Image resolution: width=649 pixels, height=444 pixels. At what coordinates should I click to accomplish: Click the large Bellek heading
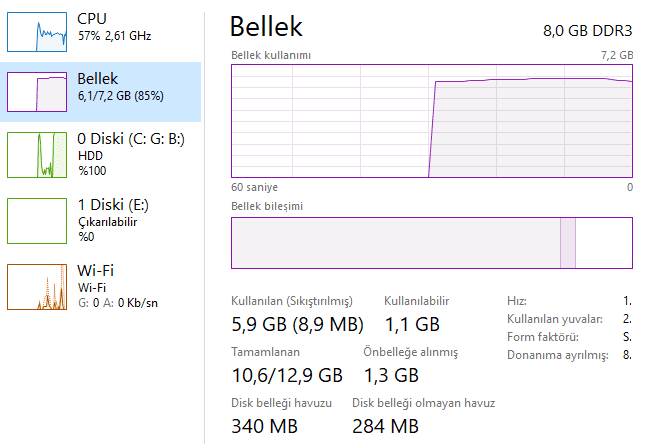pos(266,27)
